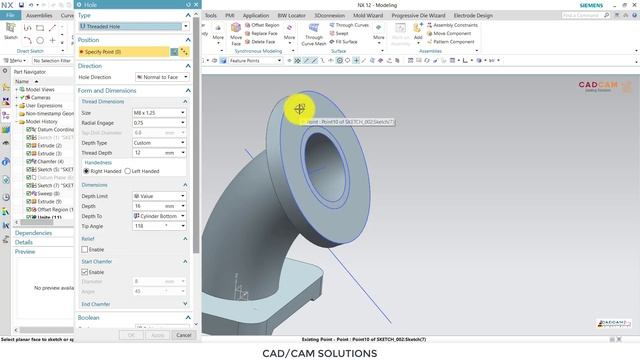Click the point constructor icon beside Specify Point
Image resolution: width=640 pixels, height=360 pixels.
tap(184, 52)
